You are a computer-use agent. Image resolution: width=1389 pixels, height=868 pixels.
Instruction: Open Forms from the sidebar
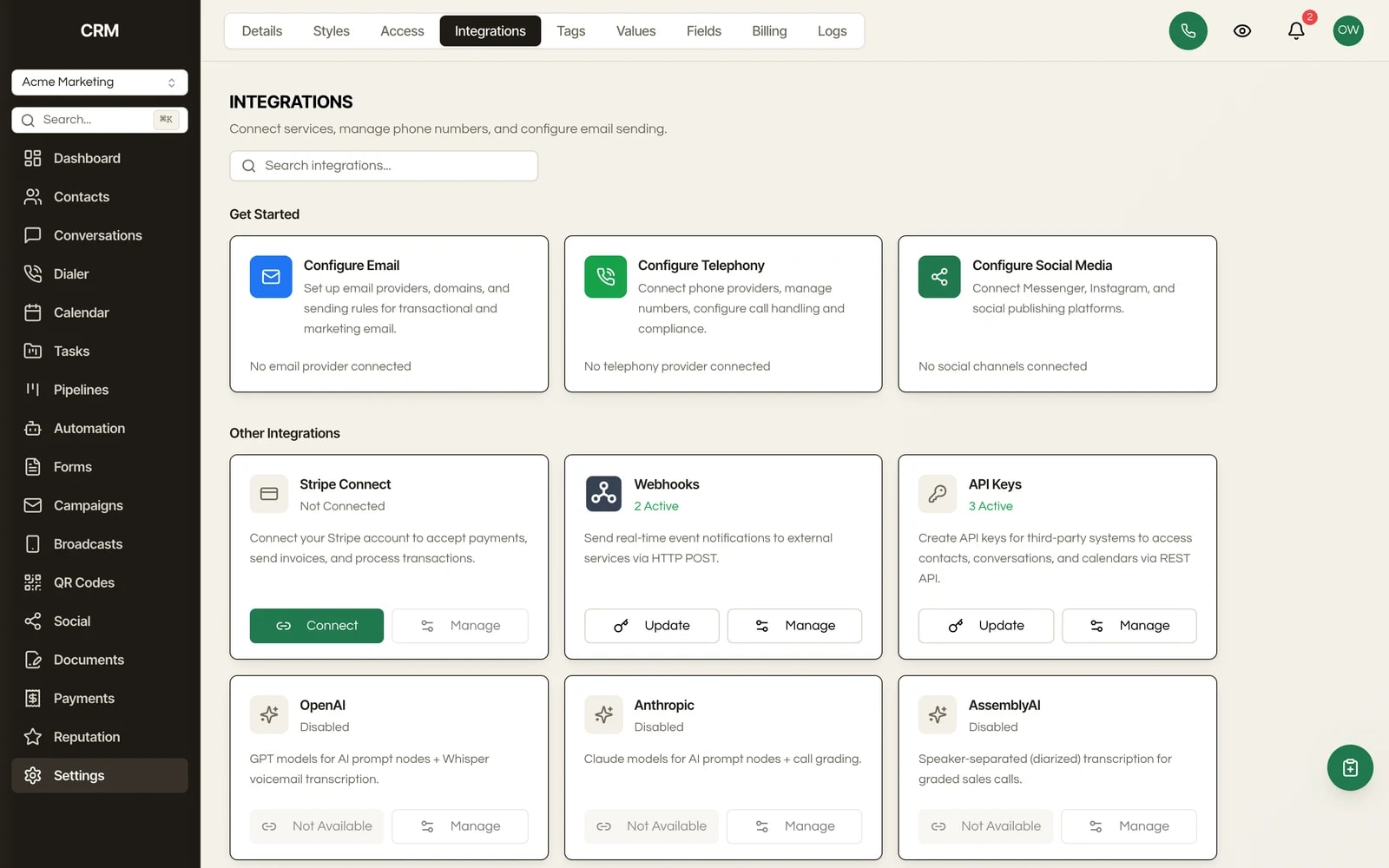point(100,467)
